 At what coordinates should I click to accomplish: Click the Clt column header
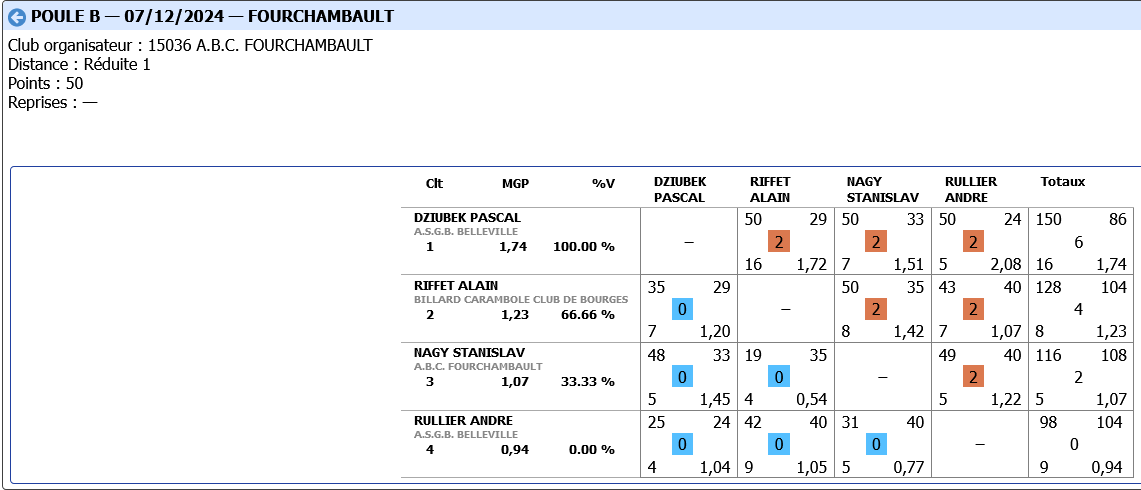(x=434, y=183)
